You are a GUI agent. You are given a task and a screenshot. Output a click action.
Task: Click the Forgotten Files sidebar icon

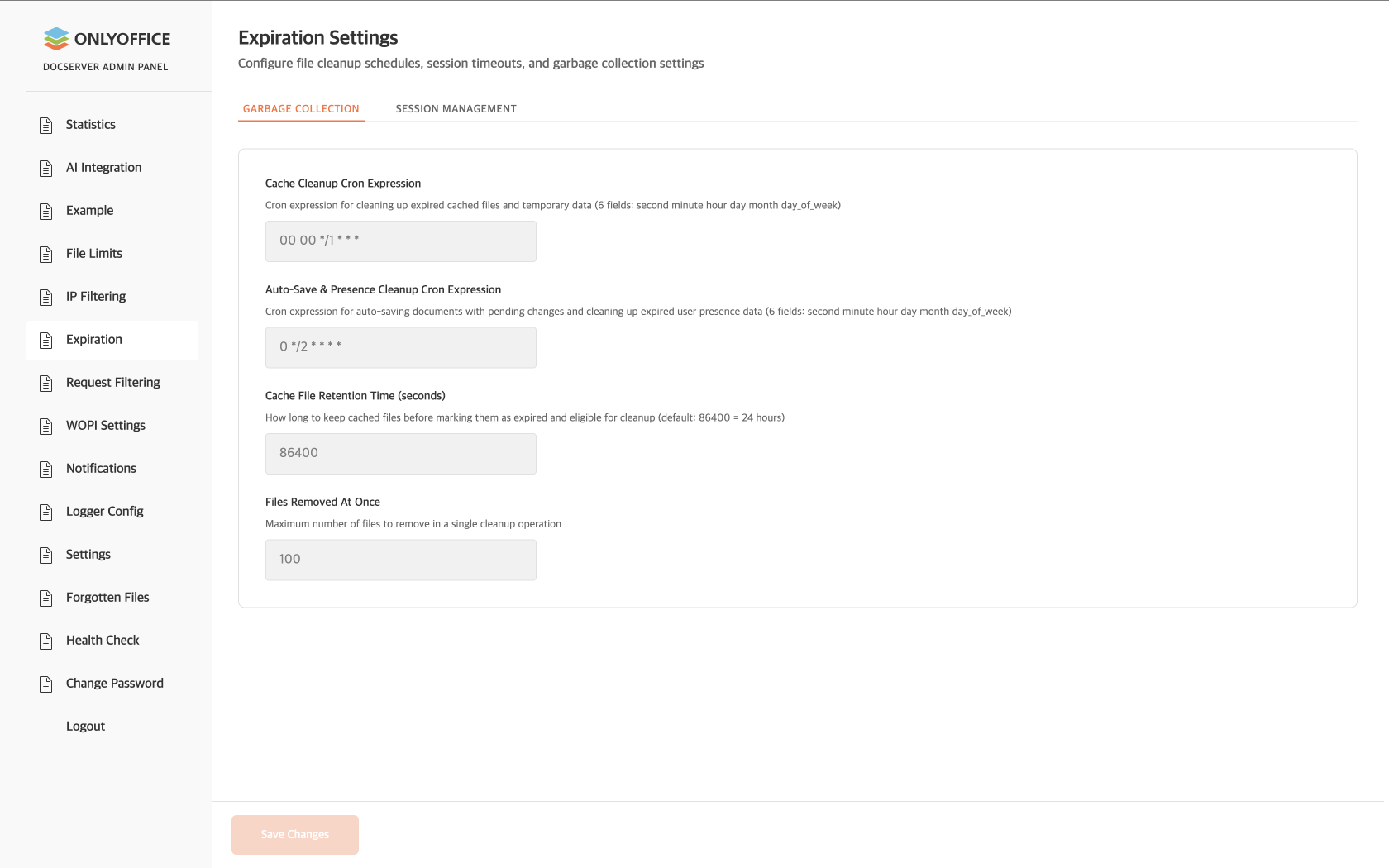point(46,598)
